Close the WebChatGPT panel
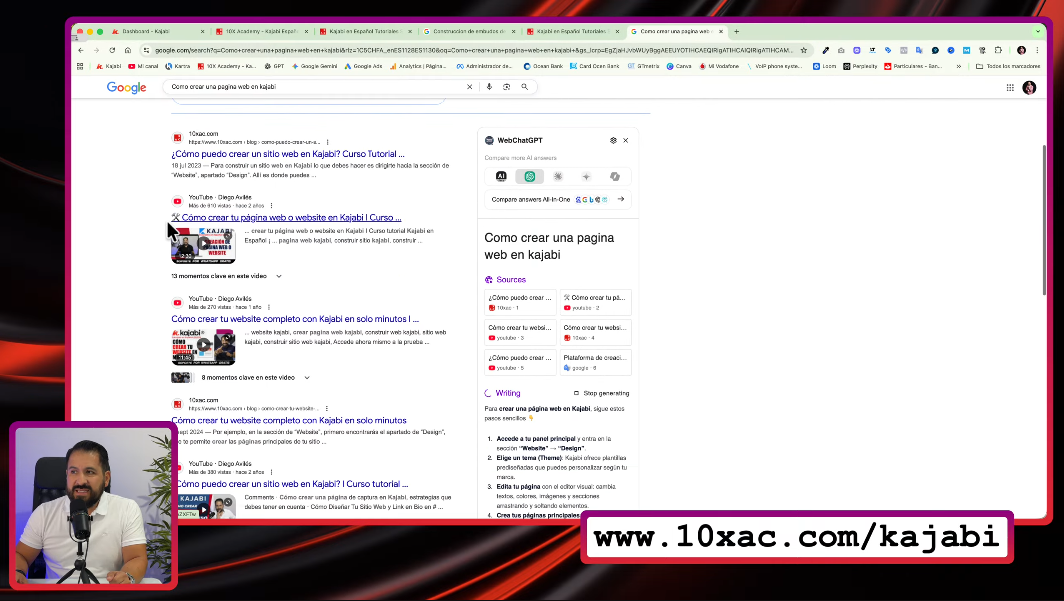 click(626, 140)
